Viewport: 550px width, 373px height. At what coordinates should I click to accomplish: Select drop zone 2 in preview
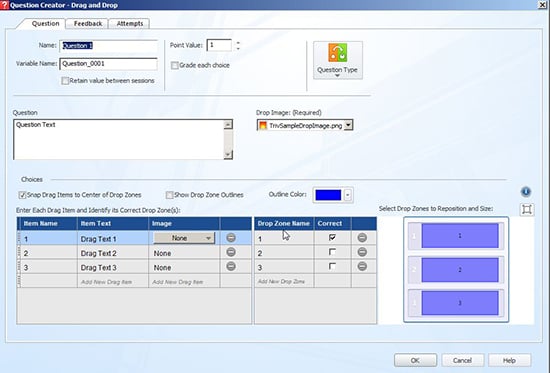[x=460, y=269]
